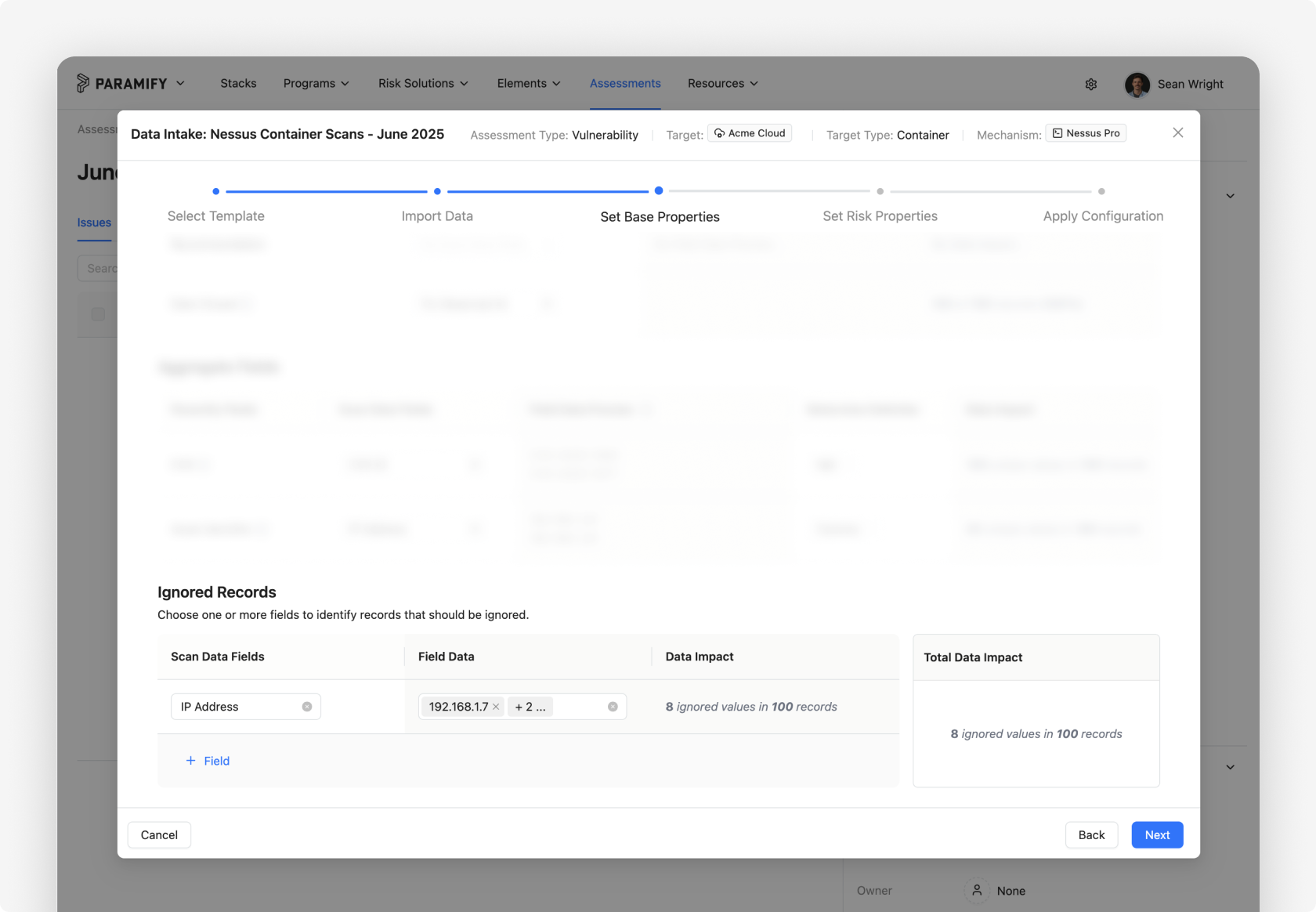Close the Data Intake dialog
Screen dimensions: 1316x912
(1178, 132)
